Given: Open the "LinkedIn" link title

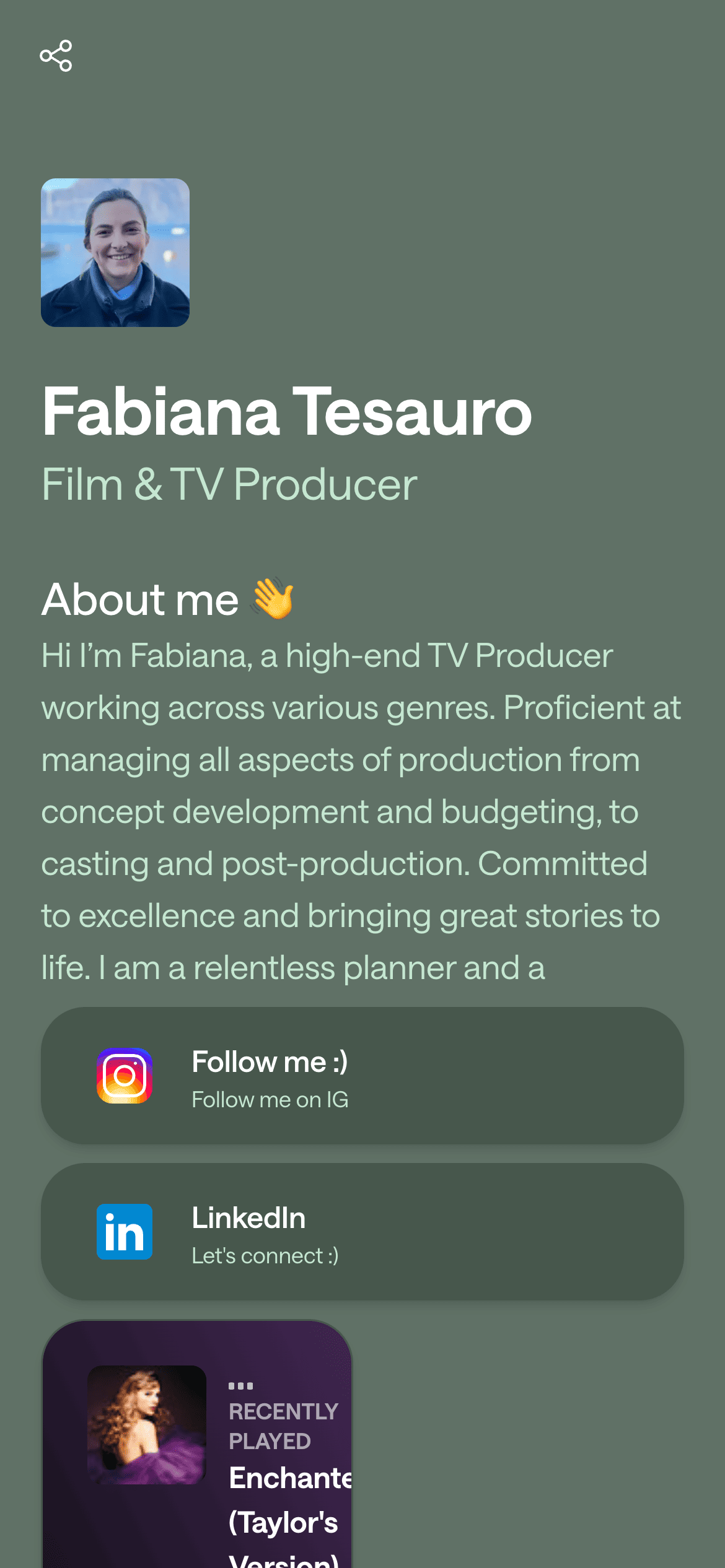Looking at the screenshot, I should pos(248,1218).
